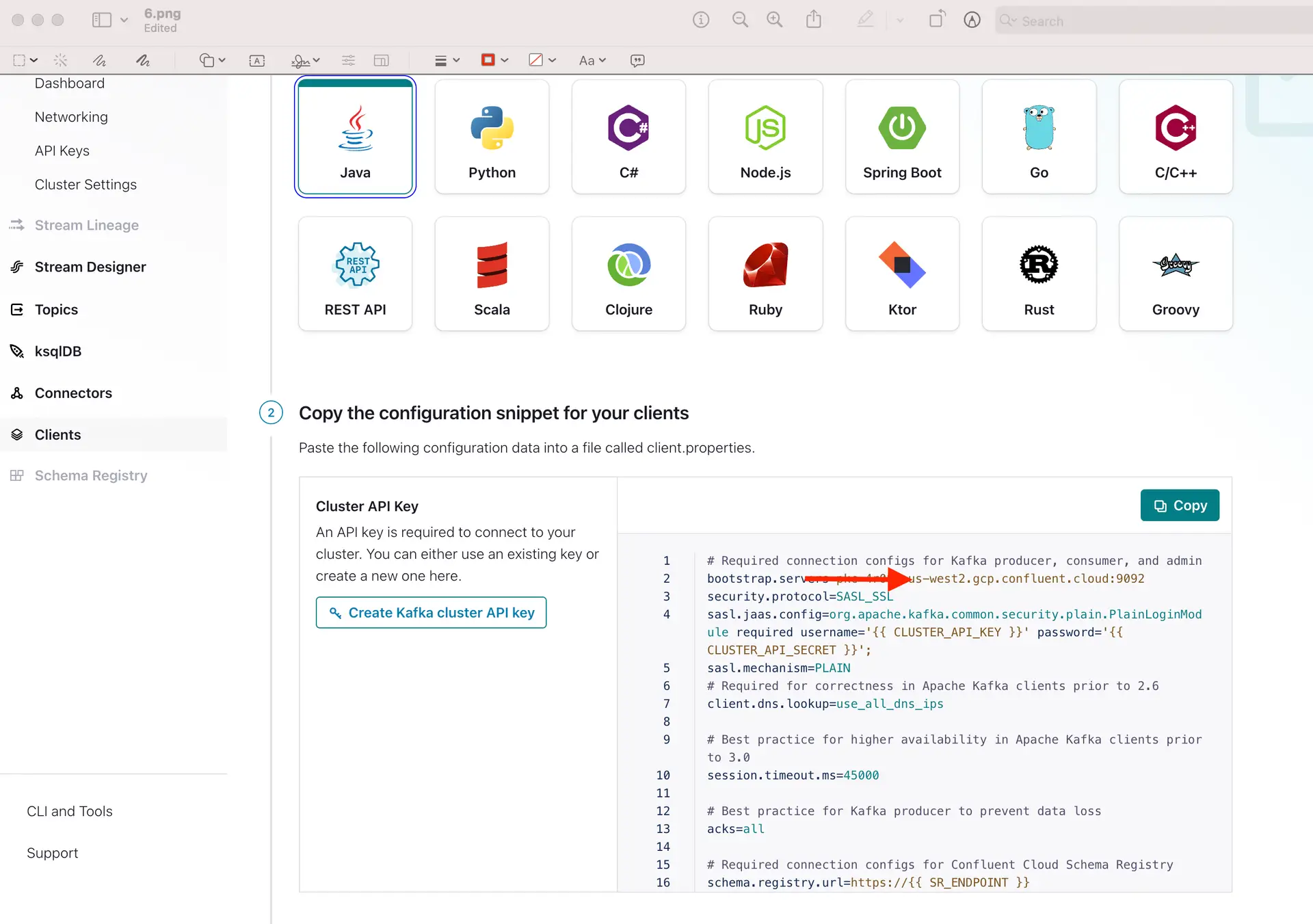Open the border color dropdown

coord(495,60)
